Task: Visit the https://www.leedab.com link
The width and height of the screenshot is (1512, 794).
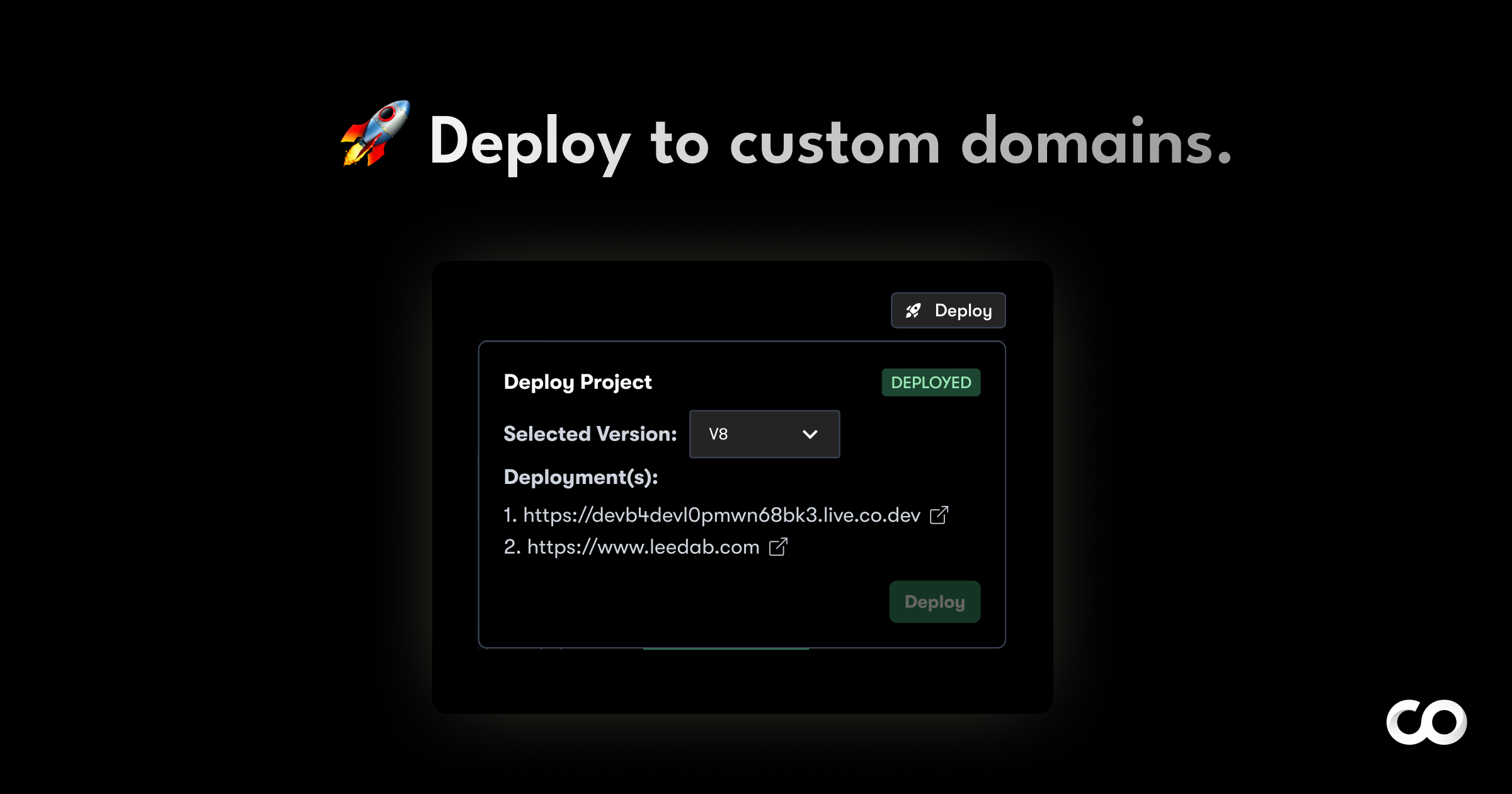Action: pos(643,547)
